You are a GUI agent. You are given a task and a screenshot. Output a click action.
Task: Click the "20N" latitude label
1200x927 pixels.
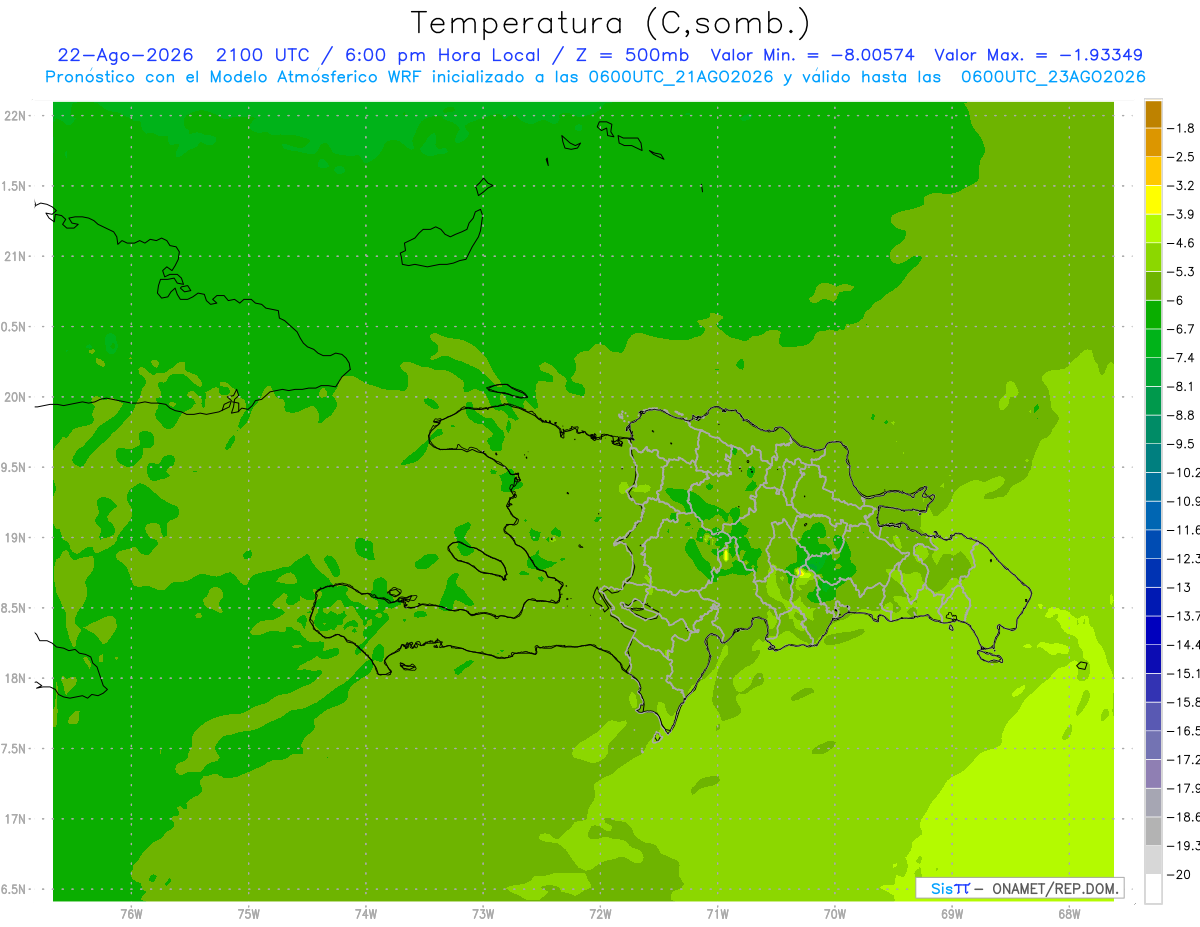(16, 397)
